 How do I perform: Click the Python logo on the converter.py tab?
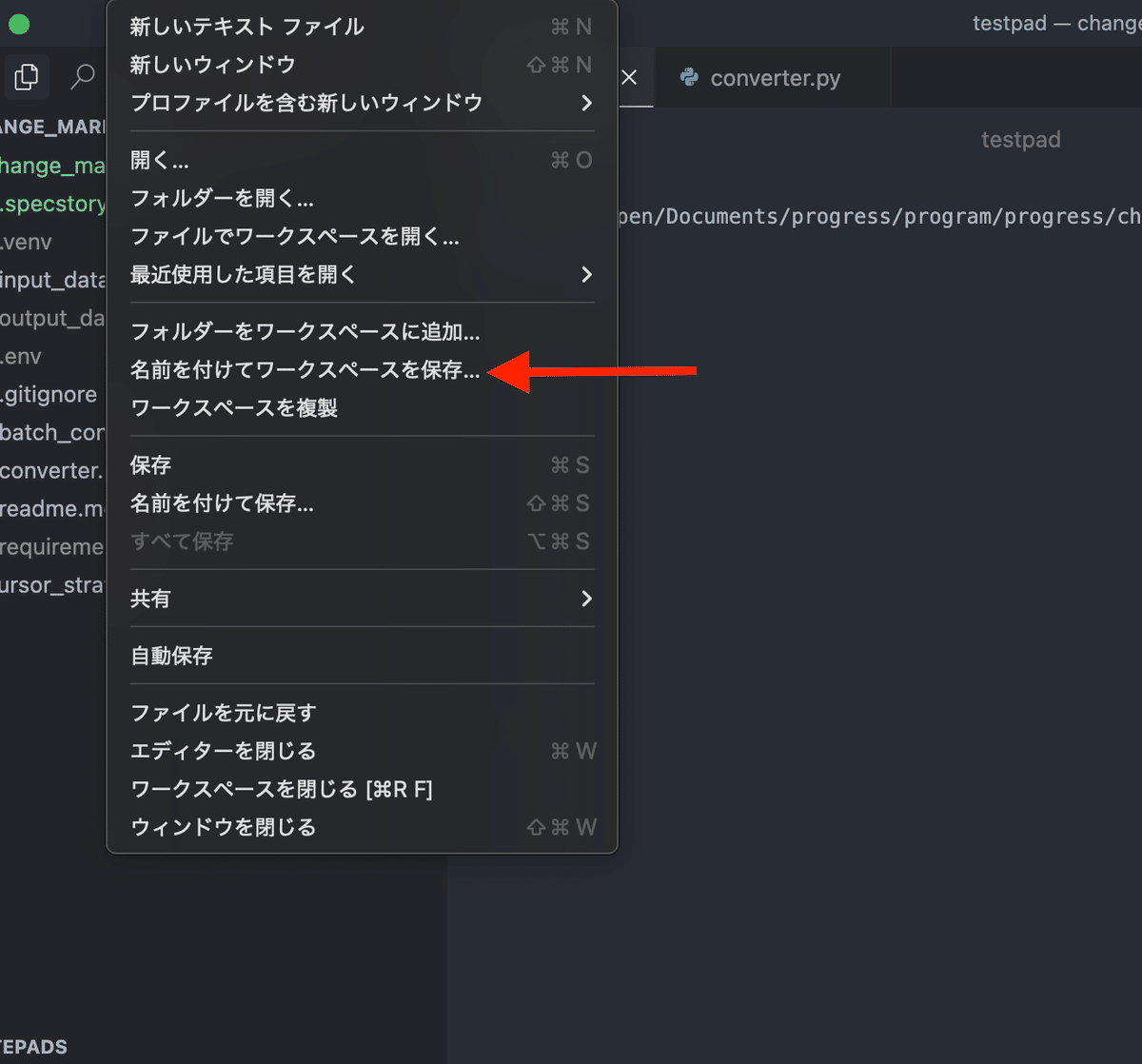687,78
